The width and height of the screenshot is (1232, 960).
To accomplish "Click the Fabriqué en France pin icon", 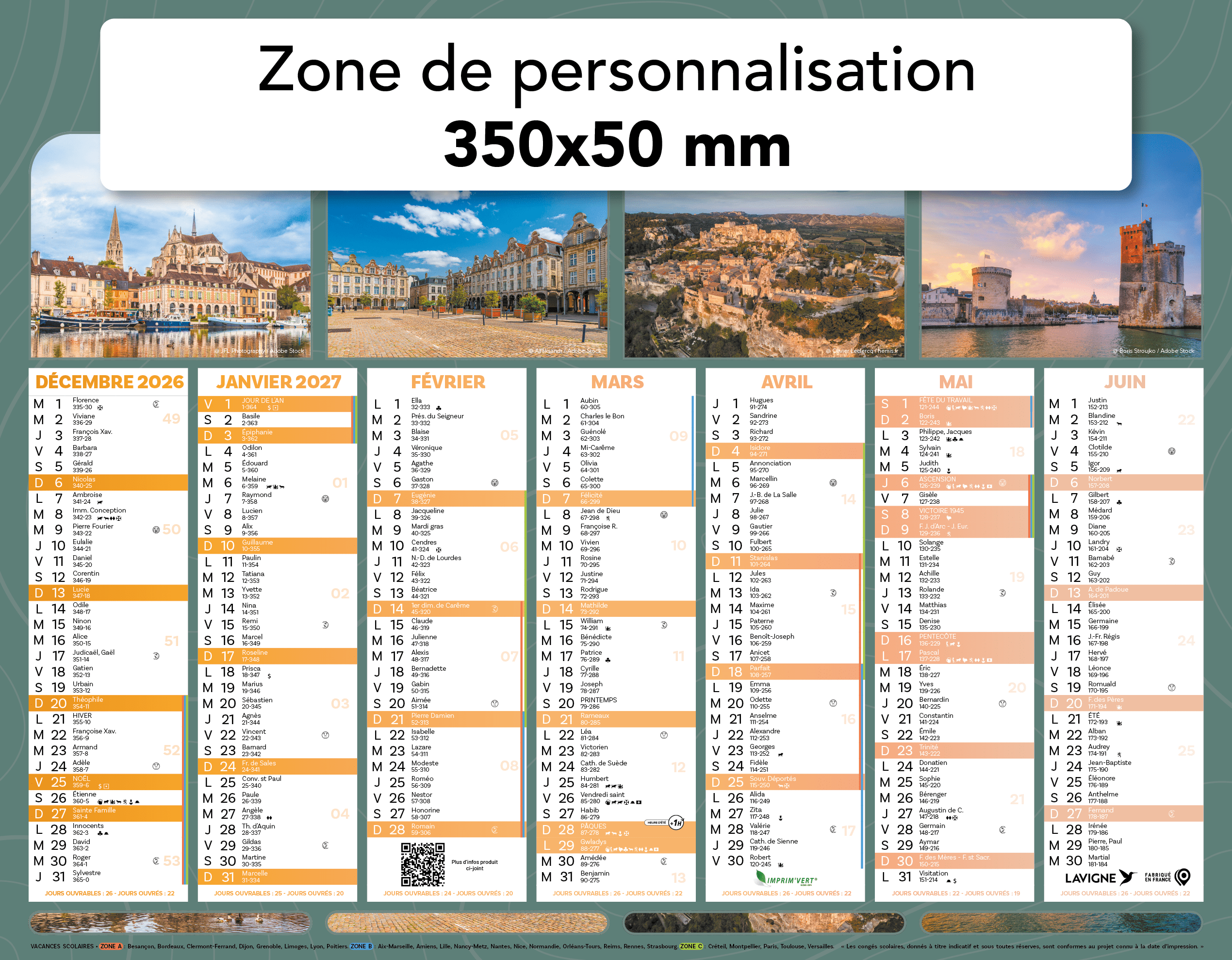I will (x=1183, y=877).
